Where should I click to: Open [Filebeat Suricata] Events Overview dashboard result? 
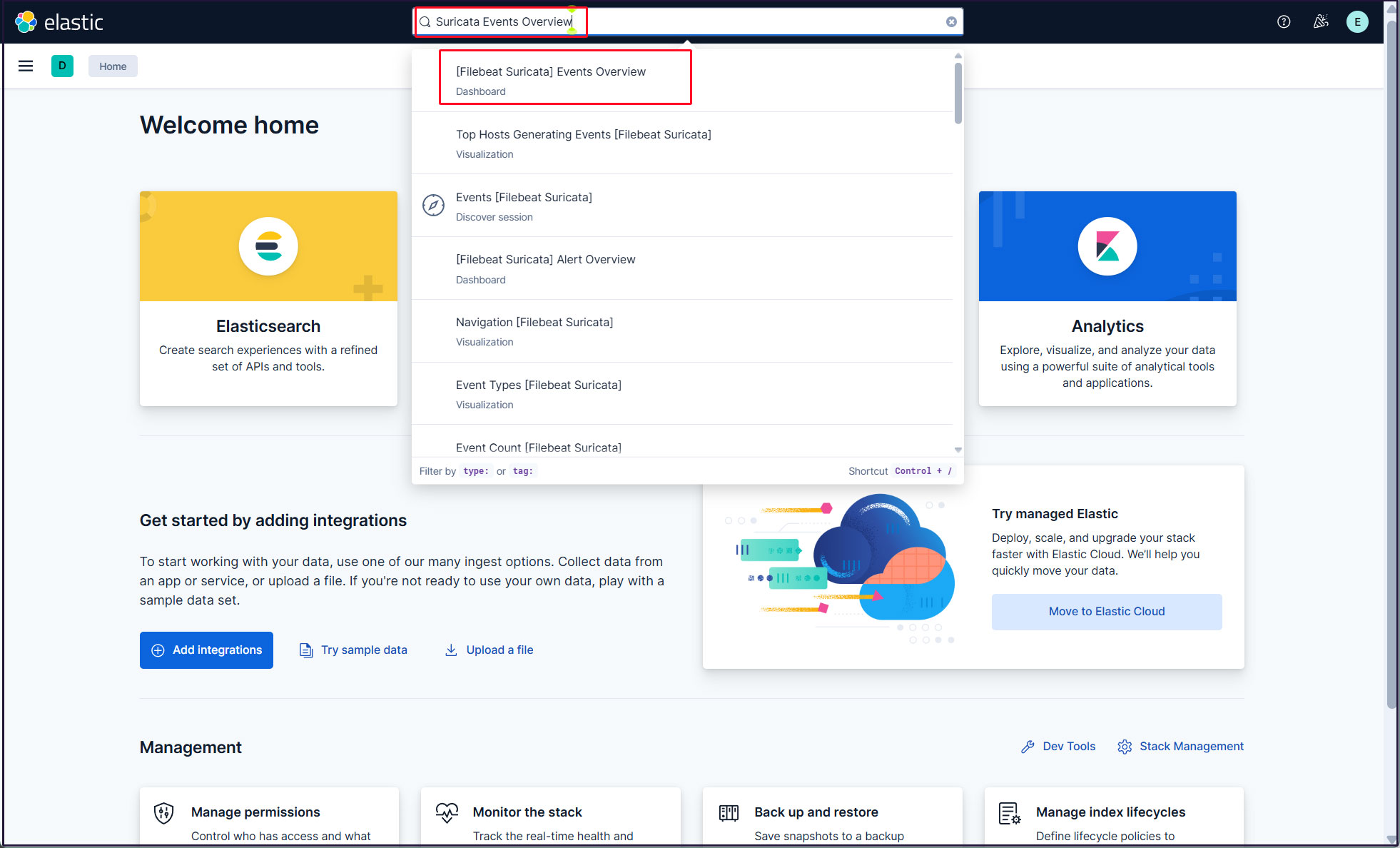click(x=684, y=81)
